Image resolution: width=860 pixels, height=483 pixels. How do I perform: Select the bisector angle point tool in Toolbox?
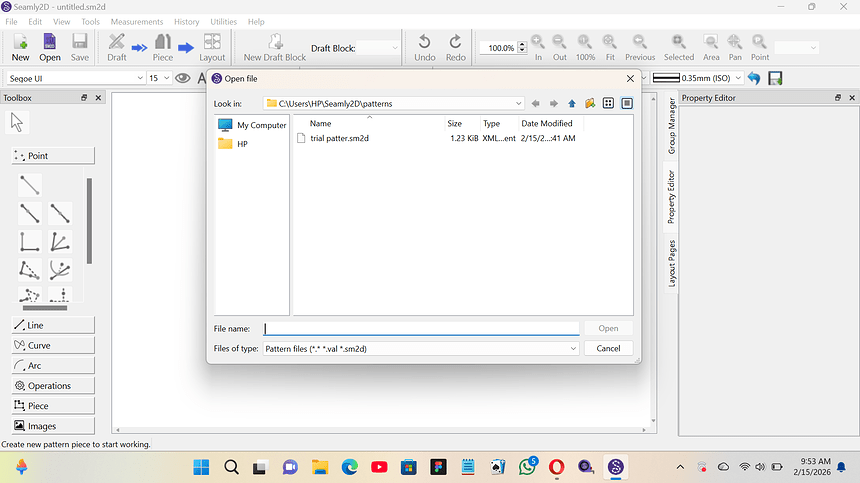coord(60,242)
